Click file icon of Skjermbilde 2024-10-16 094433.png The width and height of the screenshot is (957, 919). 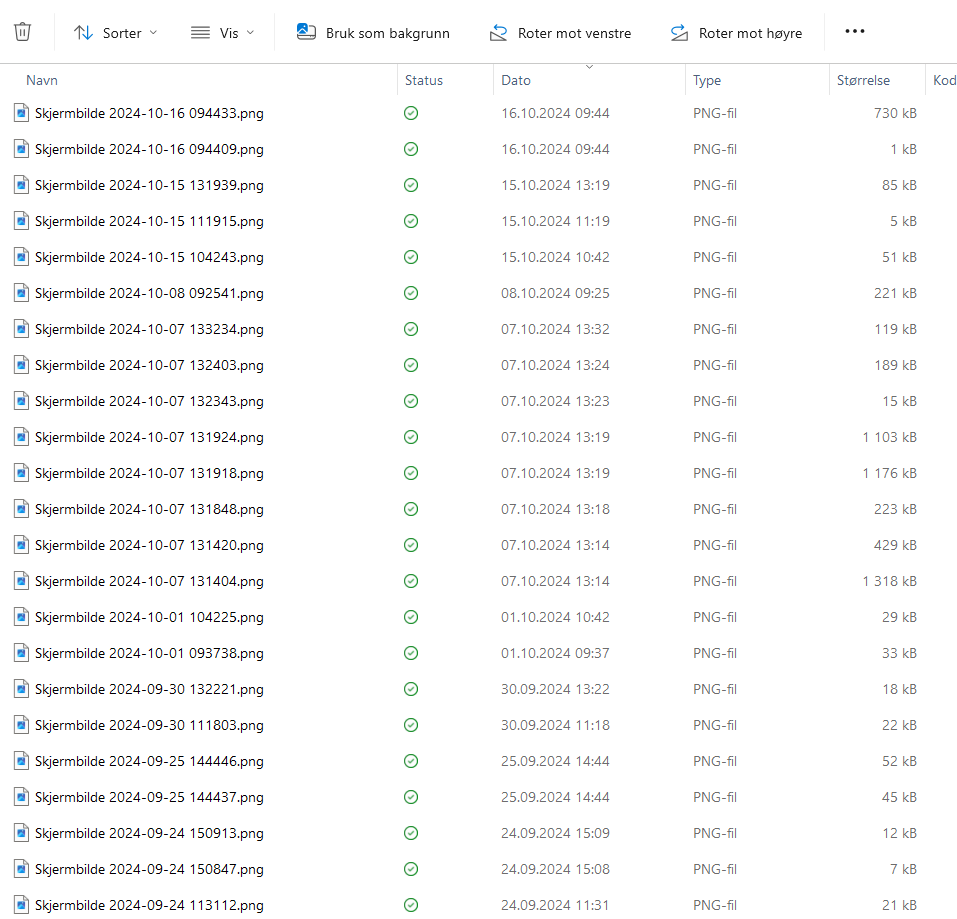[x=22, y=113]
